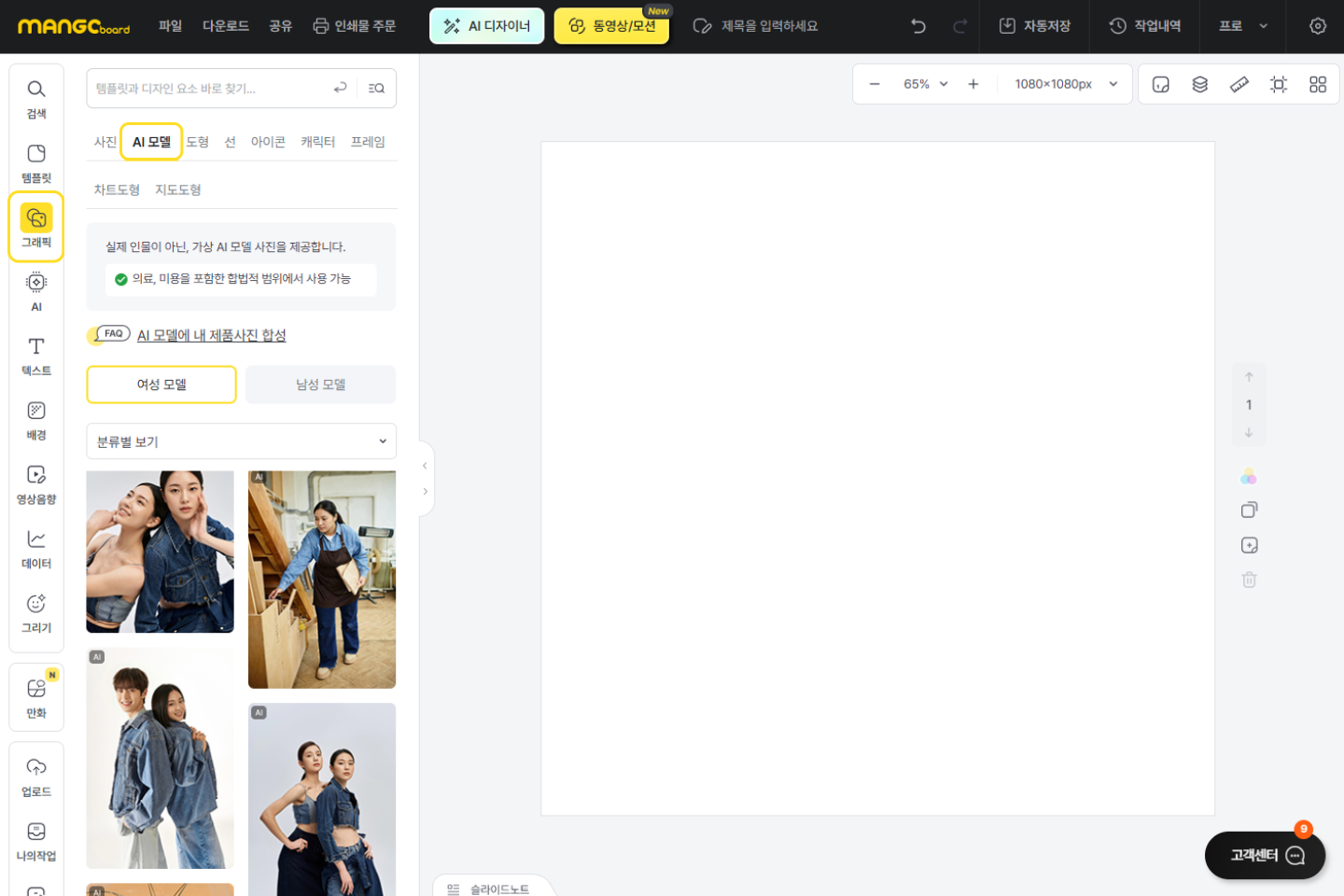Open the Layers icon in top toolbar
This screenshot has height=896, width=1344.
click(1199, 84)
